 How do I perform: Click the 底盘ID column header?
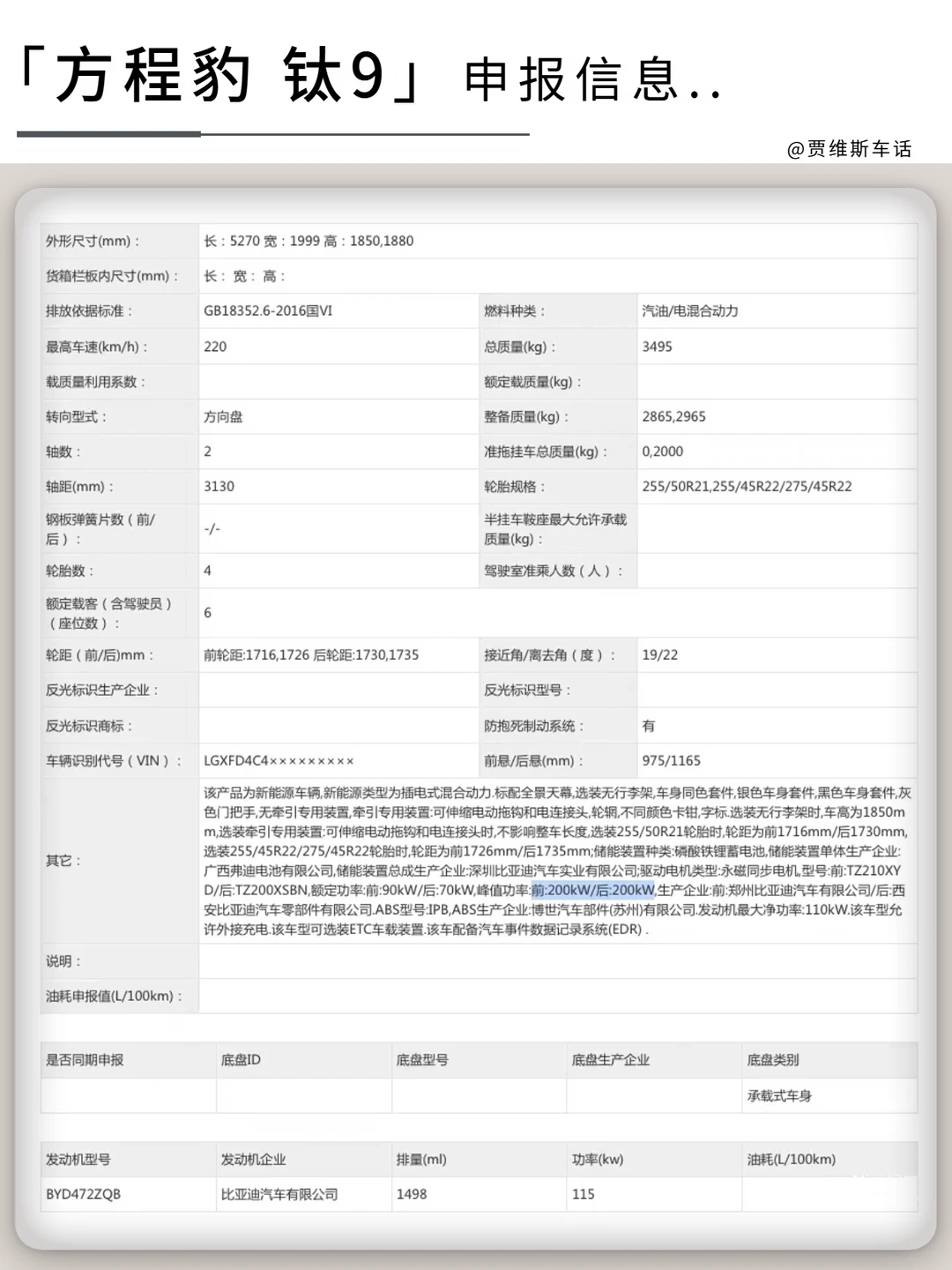[x=241, y=1059]
